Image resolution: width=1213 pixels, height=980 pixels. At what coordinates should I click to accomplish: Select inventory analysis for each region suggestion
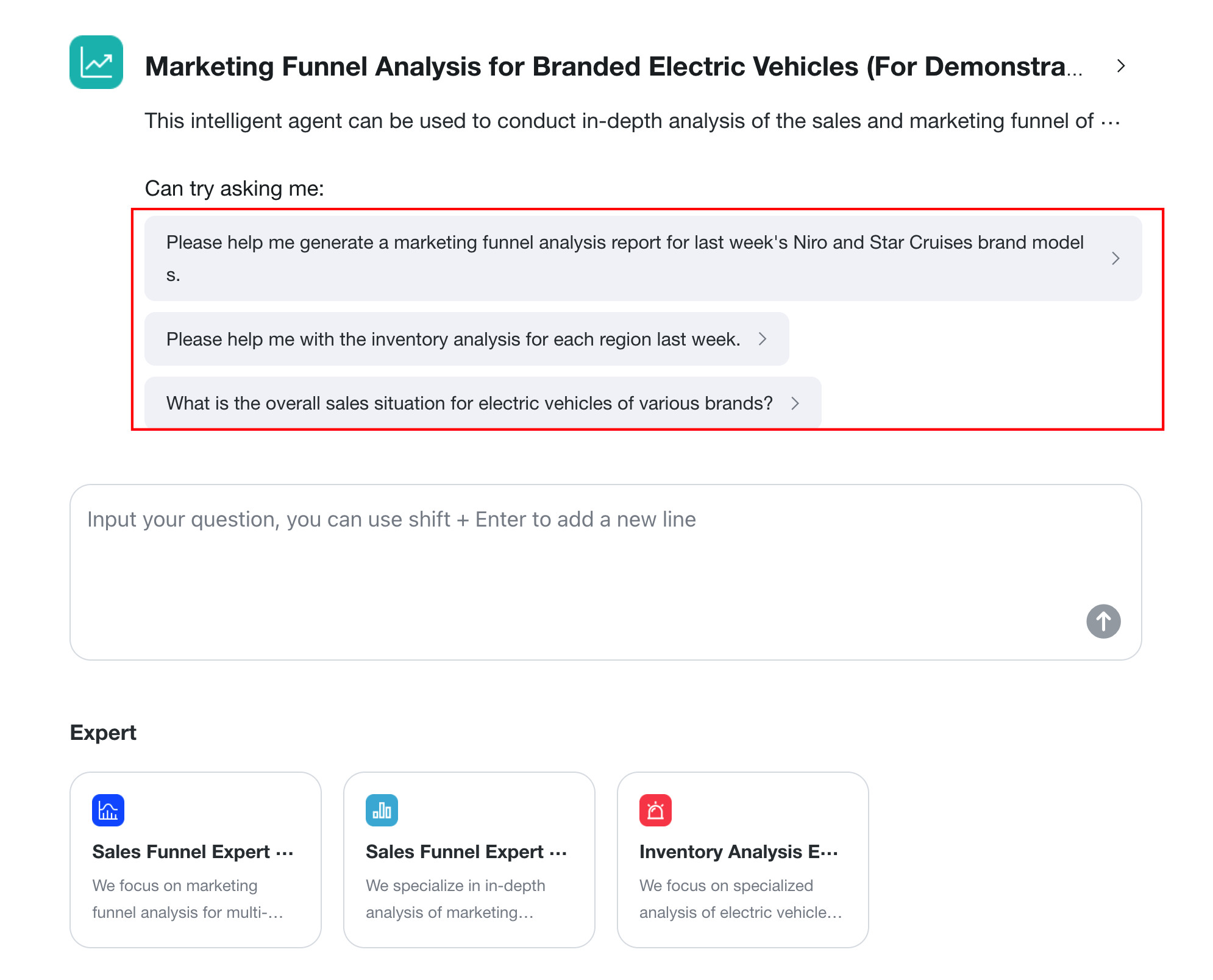[x=466, y=339]
